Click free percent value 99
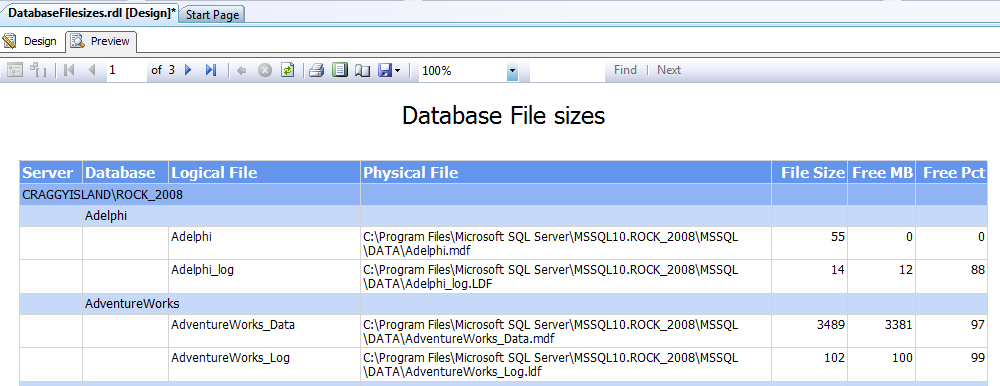The image size is (1000, 386). [x=978, y=358]
